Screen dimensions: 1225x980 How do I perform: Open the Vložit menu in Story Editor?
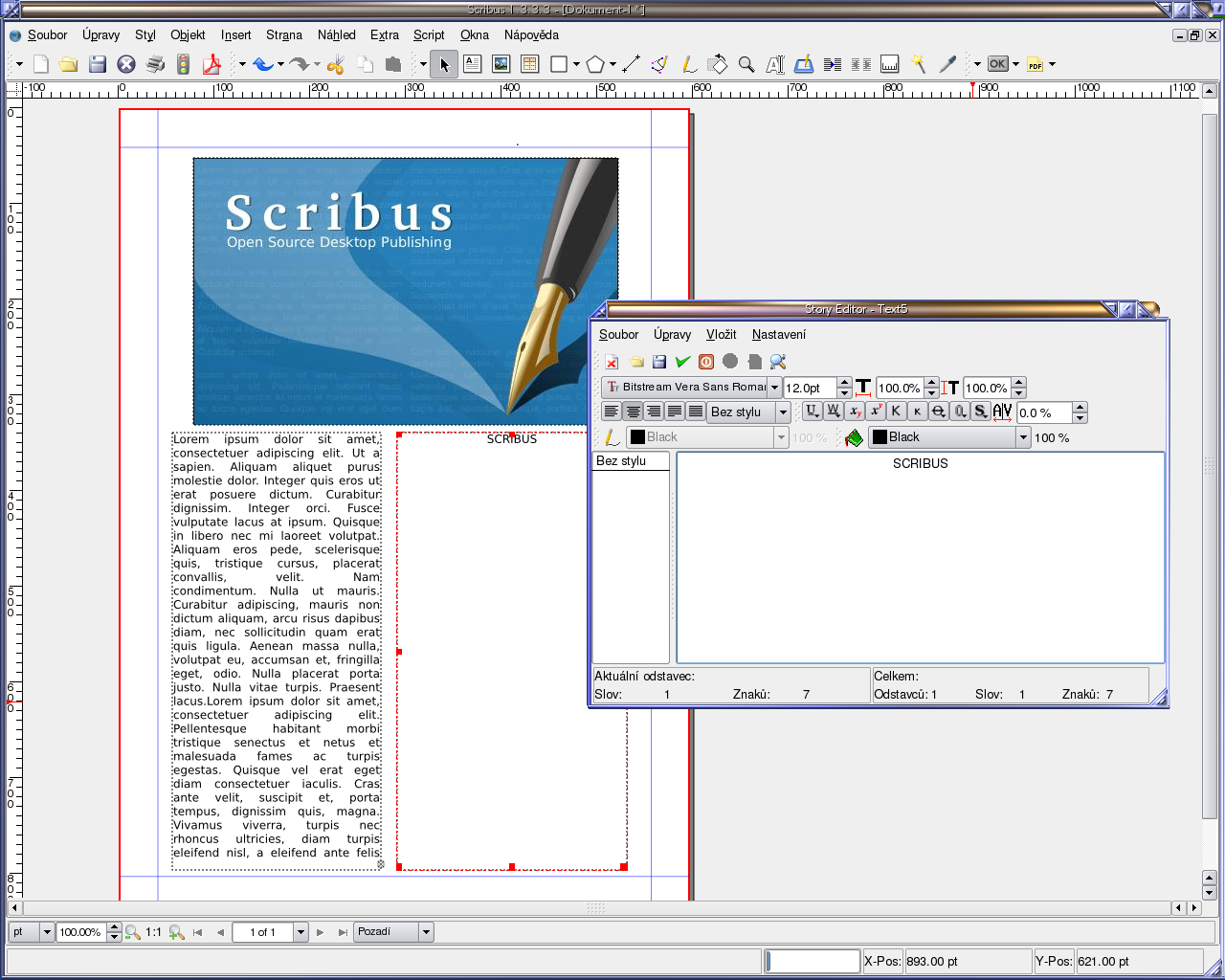click(721, 335)
